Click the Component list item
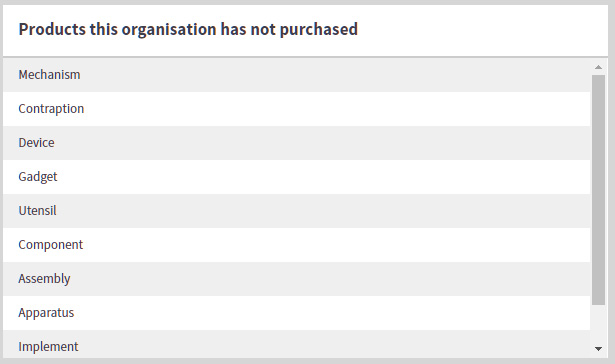Viewport: 615px width, 364px height. click(x=297, y=245)
